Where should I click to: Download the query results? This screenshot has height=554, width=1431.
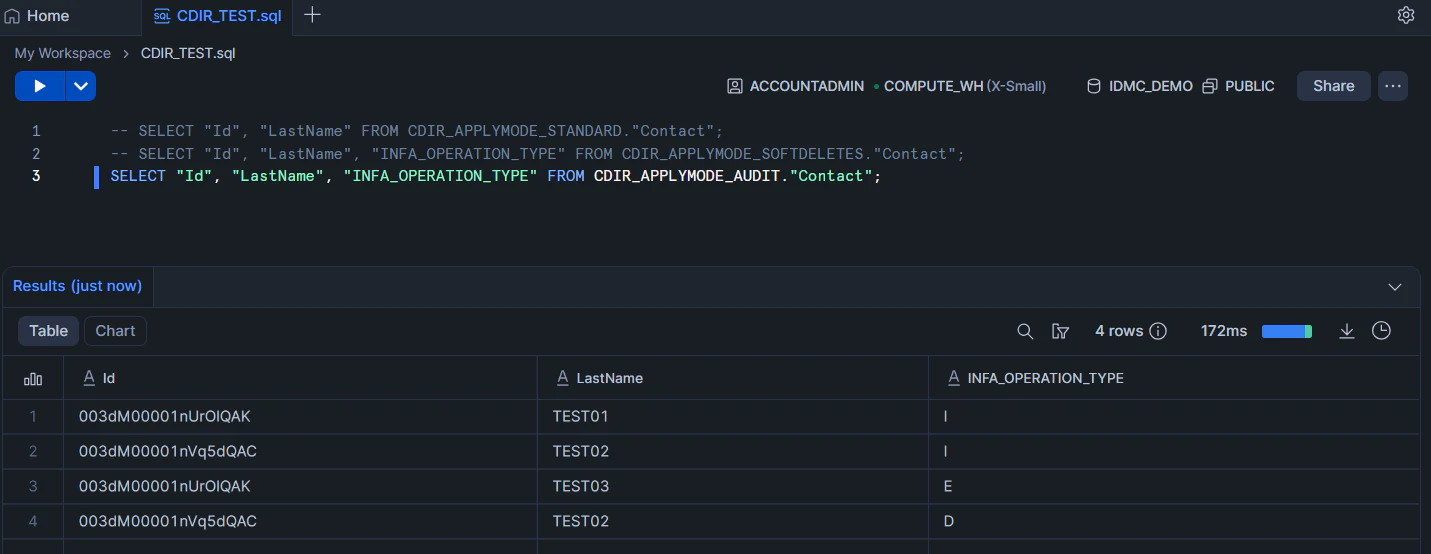pos(1347,331)
